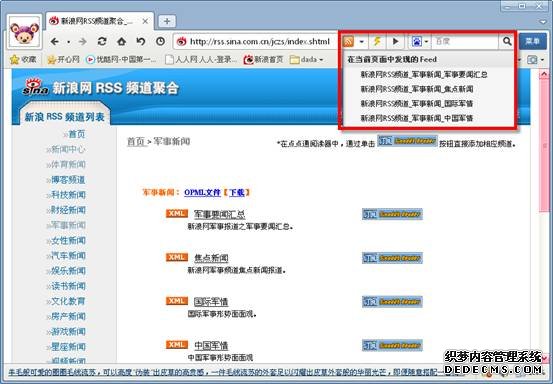Click the Sina logo in page header
This screenshot has width=553, height=384.
tap(36, 87)
